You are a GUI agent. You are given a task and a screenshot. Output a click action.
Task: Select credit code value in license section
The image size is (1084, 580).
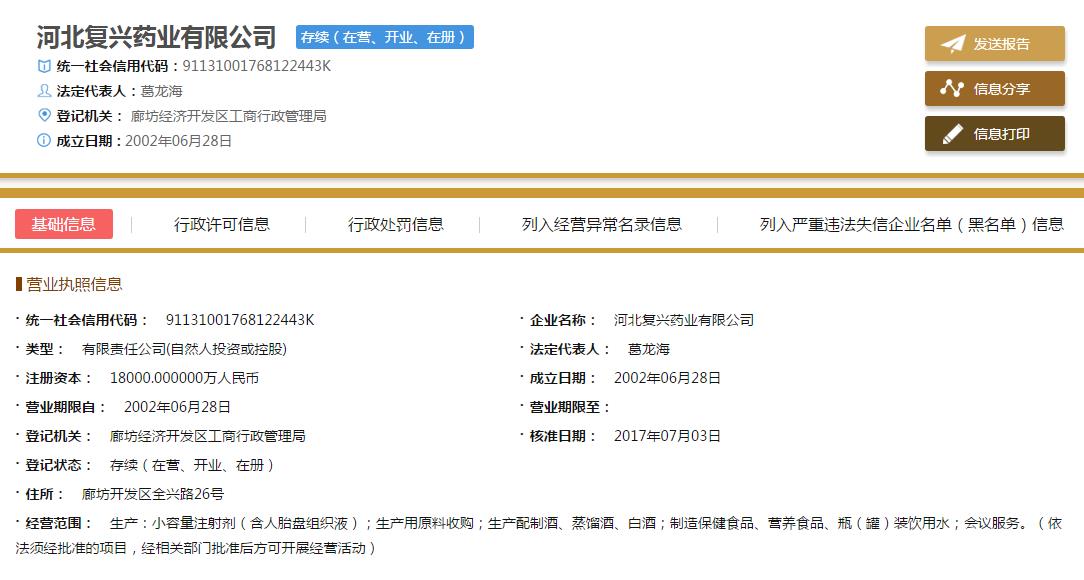(x=240, y=320)
